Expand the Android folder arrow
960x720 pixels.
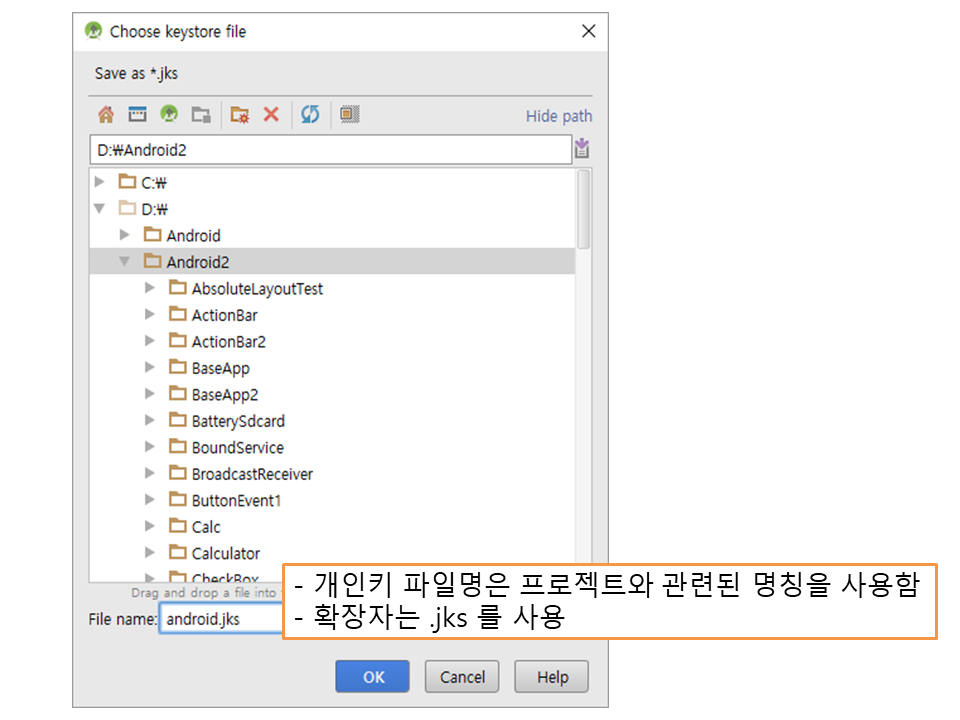click(x=125, y=235)
